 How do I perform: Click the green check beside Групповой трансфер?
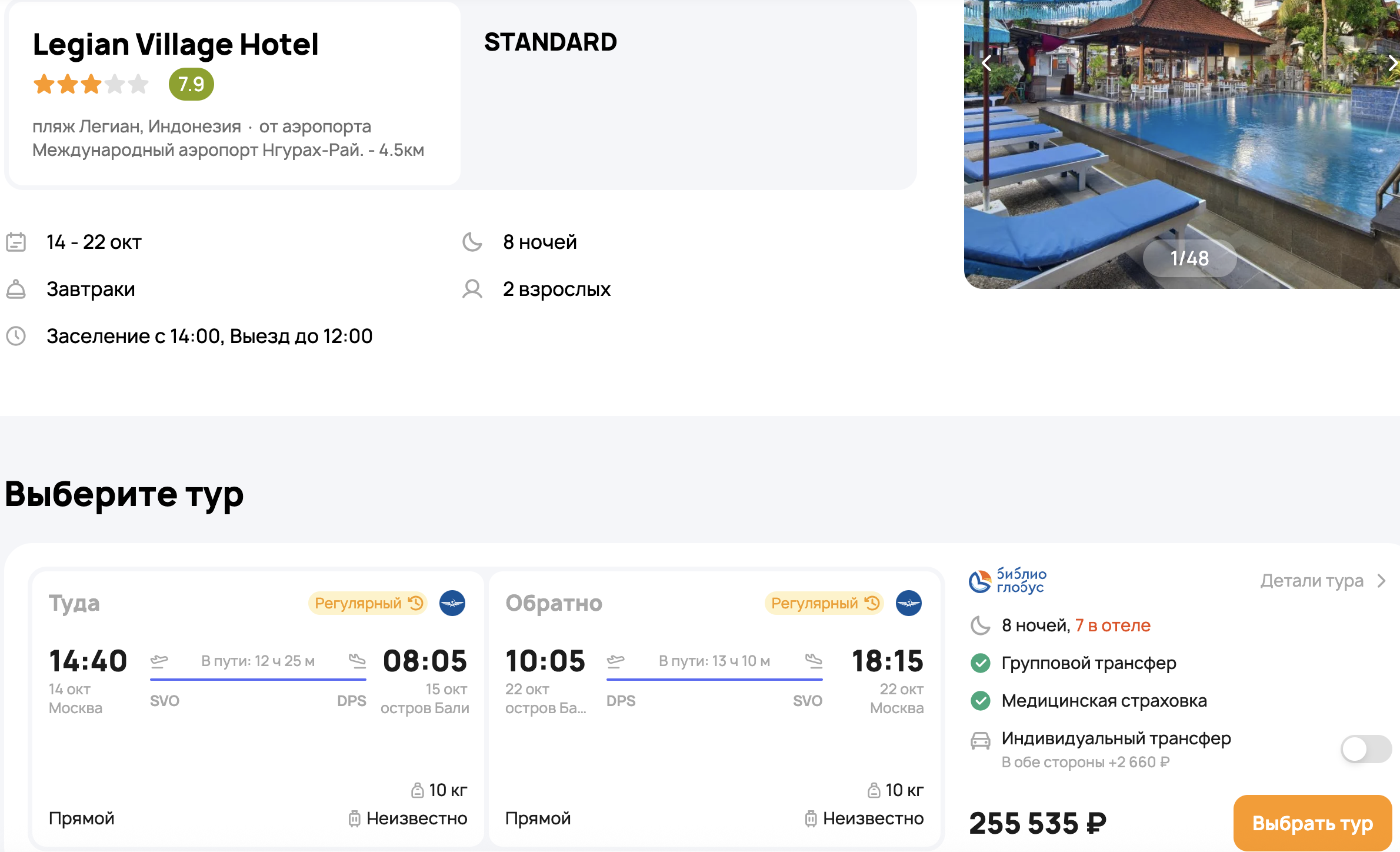point(980,663)
